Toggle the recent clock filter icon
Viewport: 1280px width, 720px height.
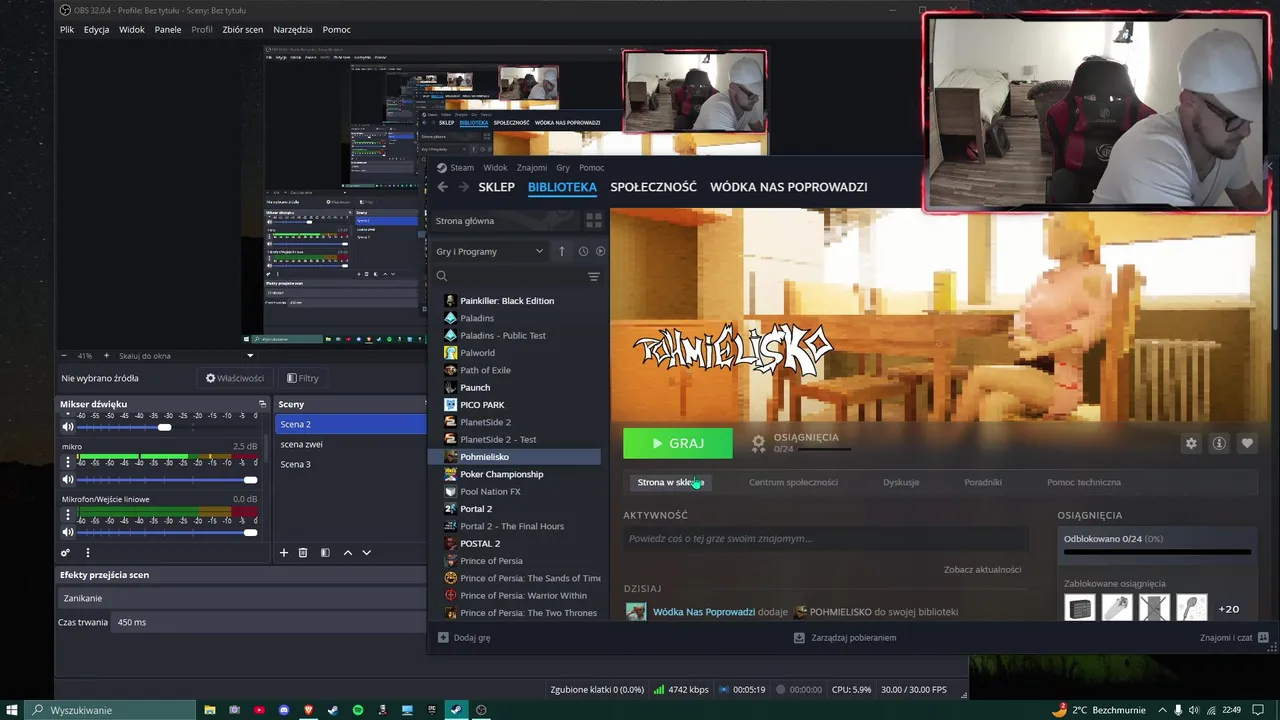[x=583, y=251]
